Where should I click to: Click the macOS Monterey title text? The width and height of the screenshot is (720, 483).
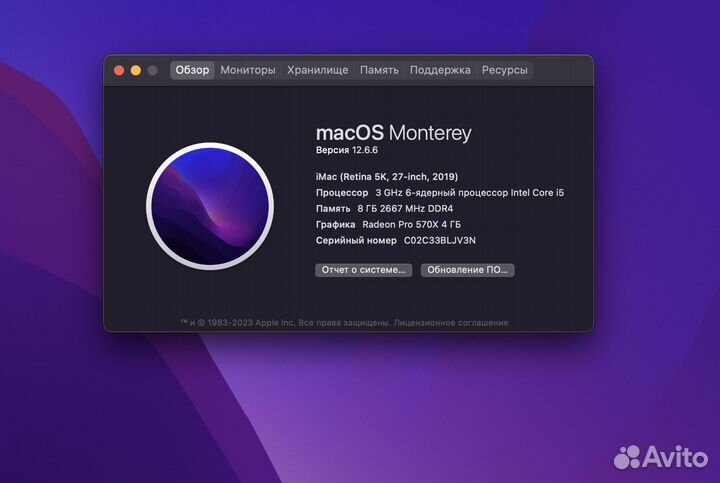[394, 133]
